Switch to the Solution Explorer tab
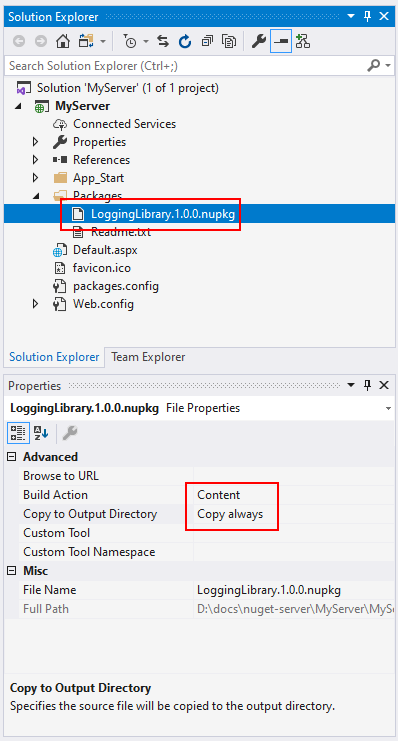The width and height of the screenshot is (398, 741). coord(54,357)
